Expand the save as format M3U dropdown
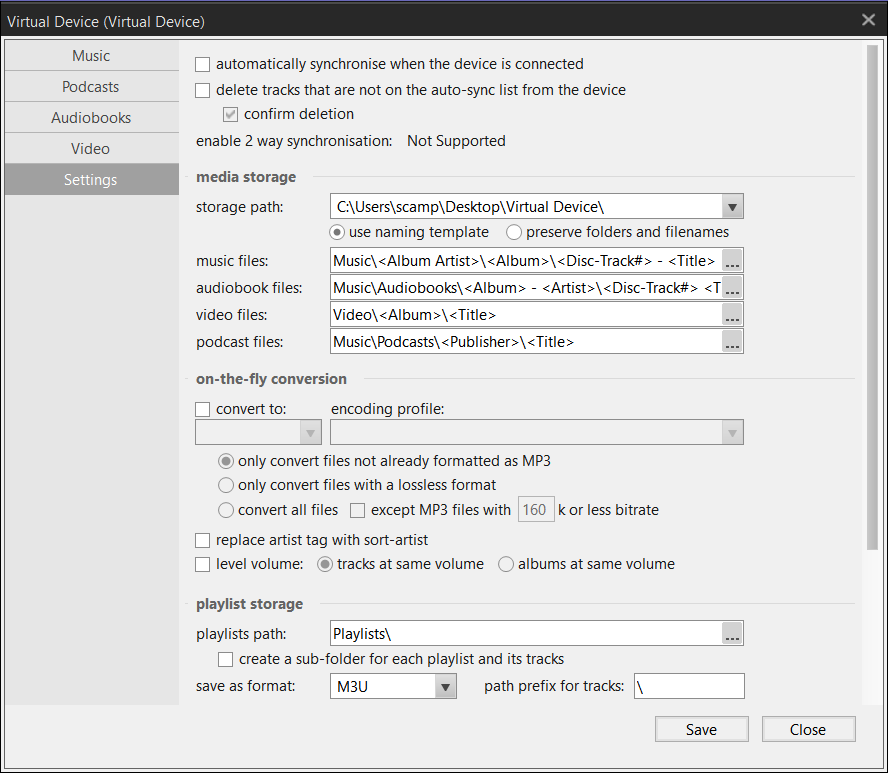The image size is (888, 773). [445, 686]
